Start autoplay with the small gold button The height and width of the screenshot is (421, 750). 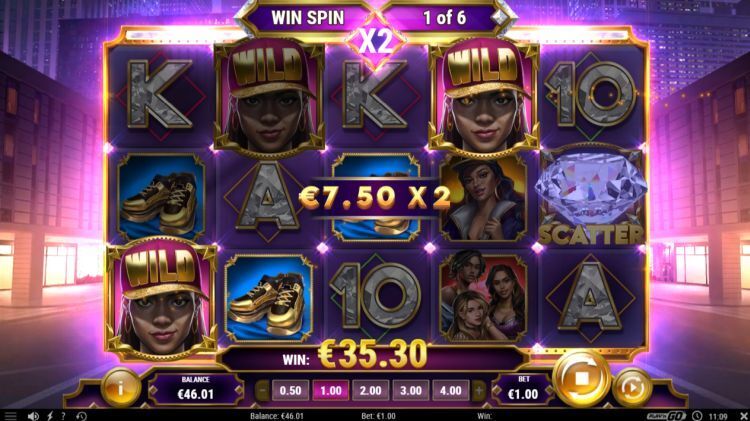tap(632, 388)
